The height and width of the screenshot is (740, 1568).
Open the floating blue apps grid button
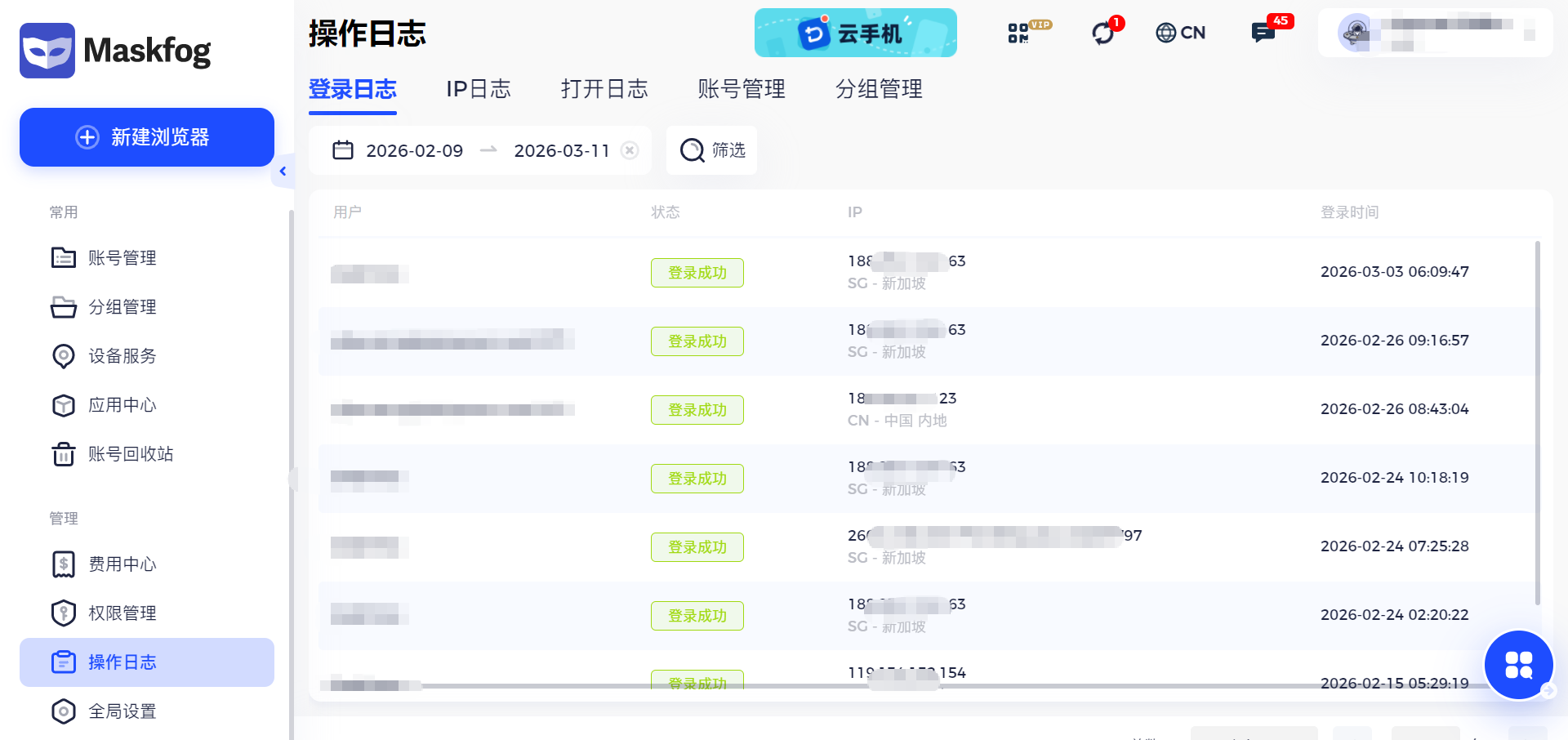tap(1519, 665)
